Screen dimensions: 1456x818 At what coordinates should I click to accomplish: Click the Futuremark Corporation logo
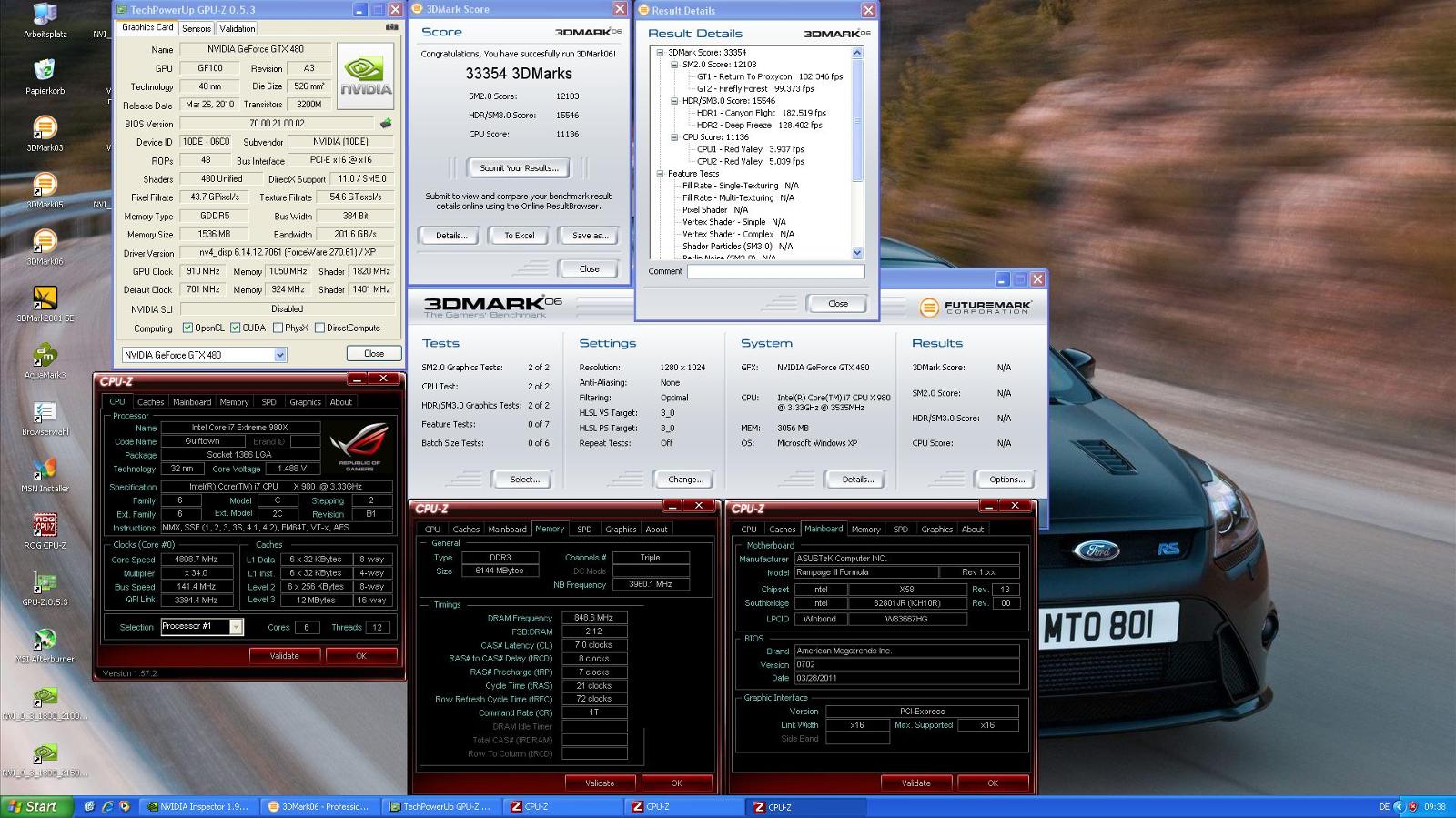tap(976, 308)
